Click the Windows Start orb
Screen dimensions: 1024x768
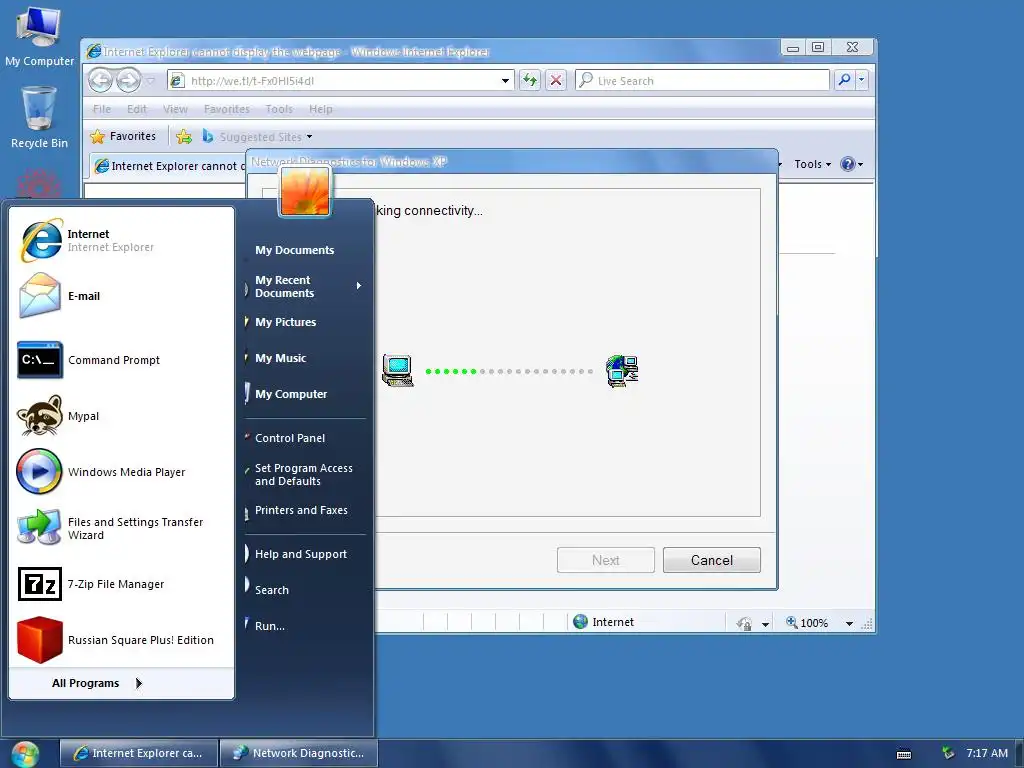[25, 754]
